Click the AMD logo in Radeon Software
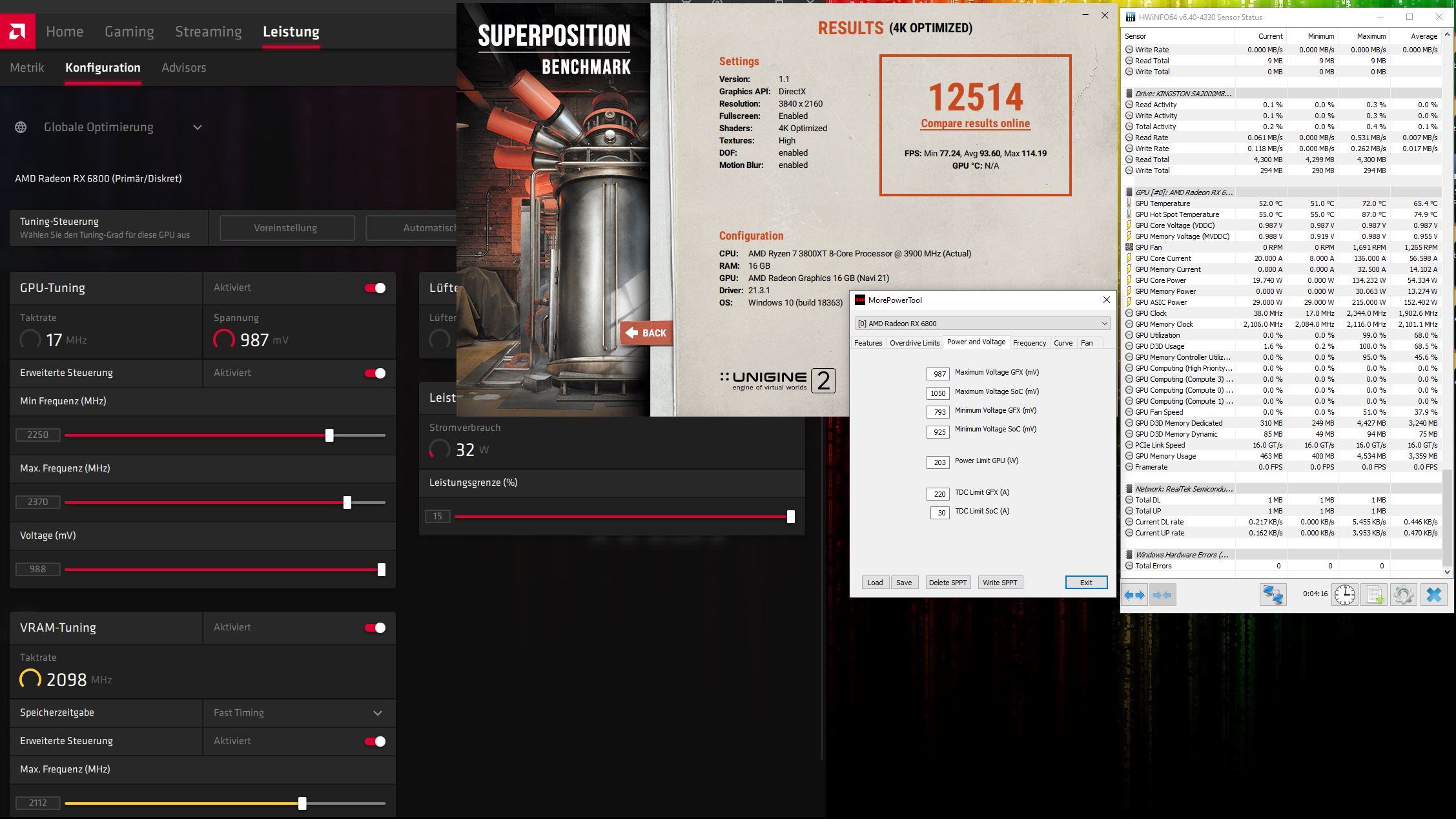The image size is (1456, 819). (17, 31)
